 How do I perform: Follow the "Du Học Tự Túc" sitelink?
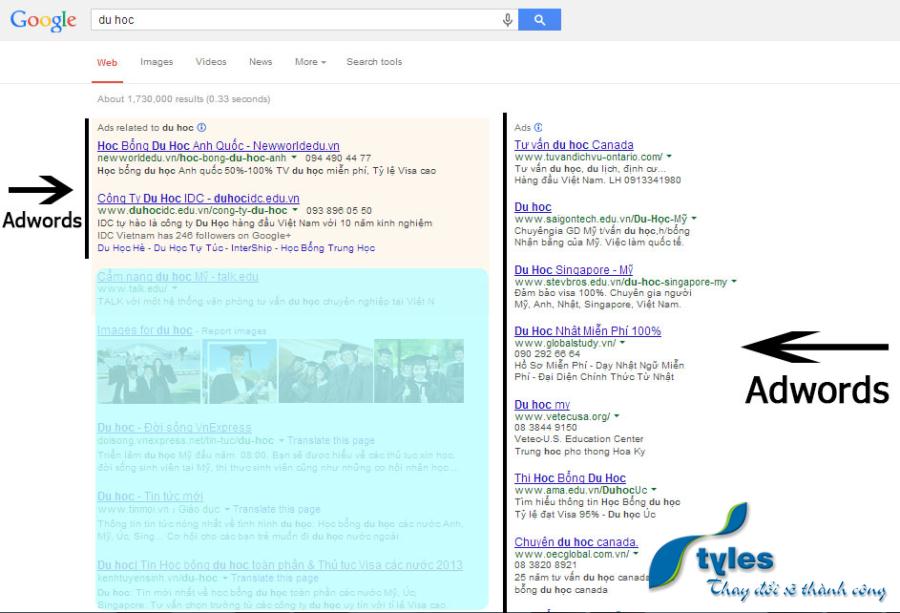coord(189,248)
